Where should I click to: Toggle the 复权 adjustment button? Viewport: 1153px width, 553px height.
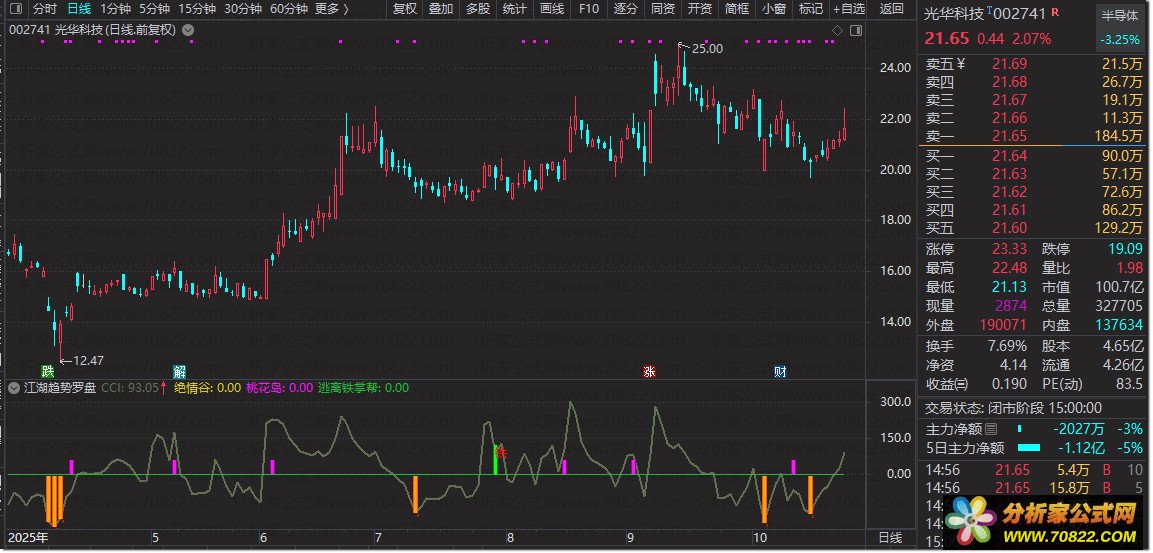(x=404, y=9)
